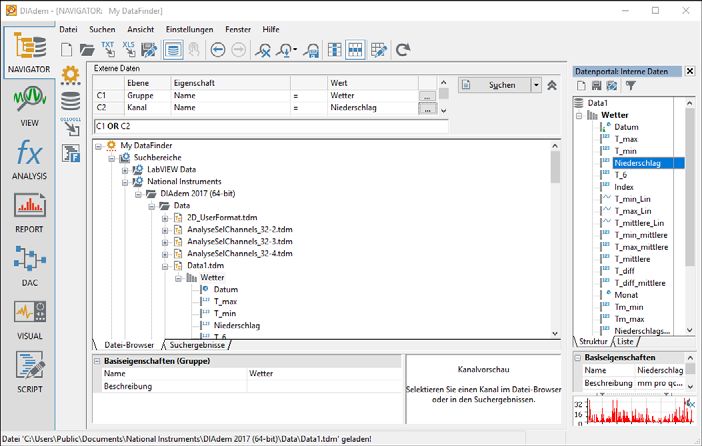The image size is (702, 446).
Task: Click the XLS import toolbar icon
Action: pos(129,50)
